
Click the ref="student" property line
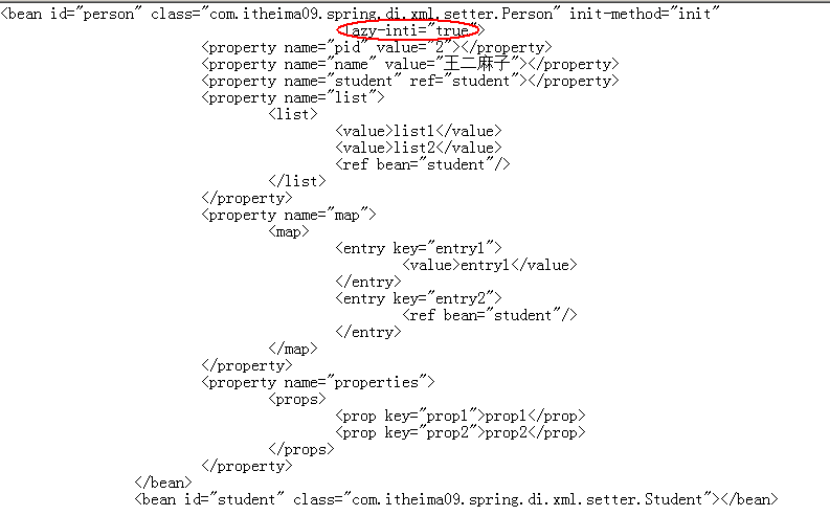click(410, 81)
